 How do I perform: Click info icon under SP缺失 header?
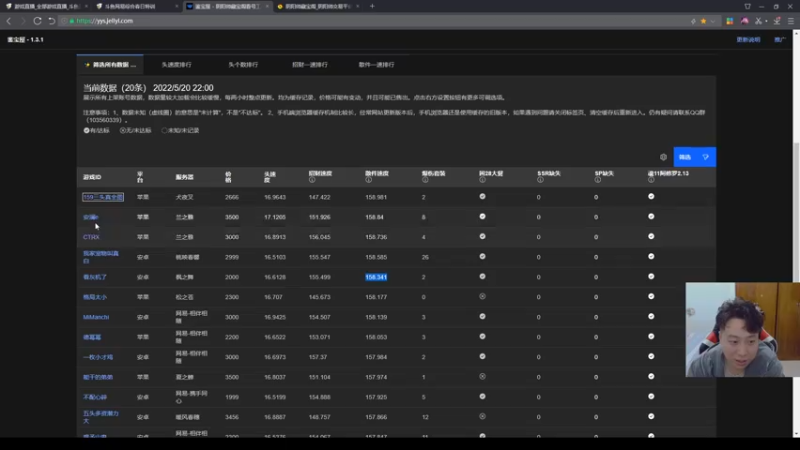(x=597, y=180)
